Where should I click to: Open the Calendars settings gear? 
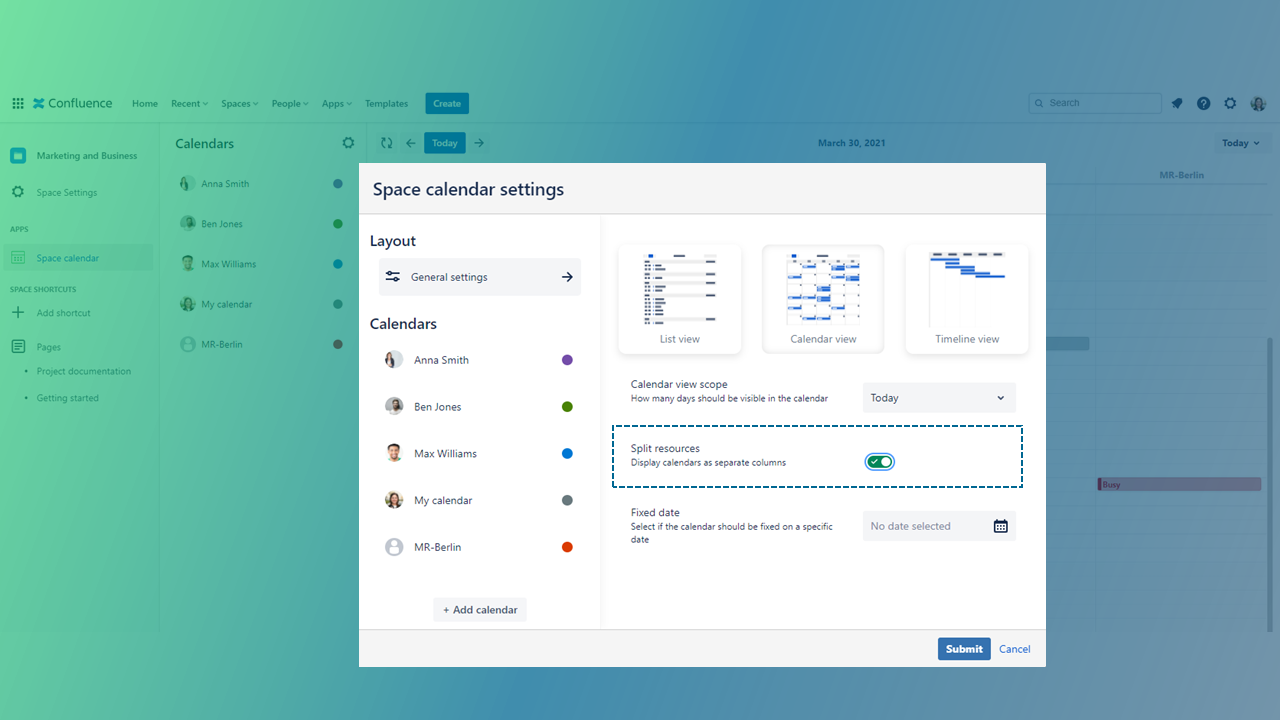pos(348,143)
